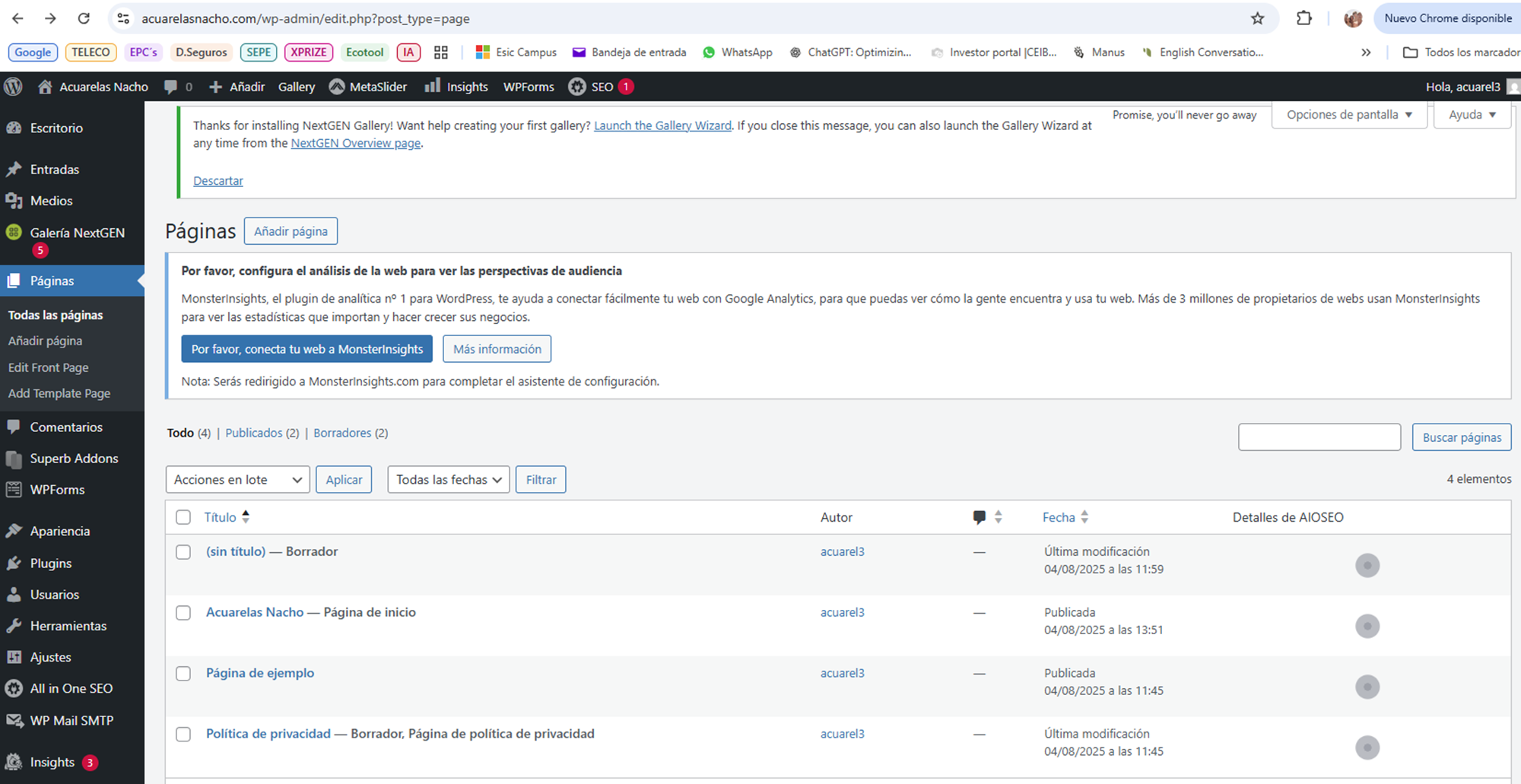This screenshot has height=784, width=1521.
Task: Check the Acuarelas Nacho page row
Action: click(183, 613)
